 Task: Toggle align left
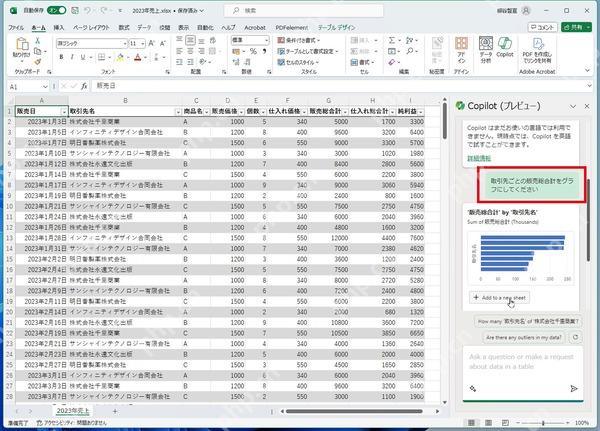coord(179,51)
